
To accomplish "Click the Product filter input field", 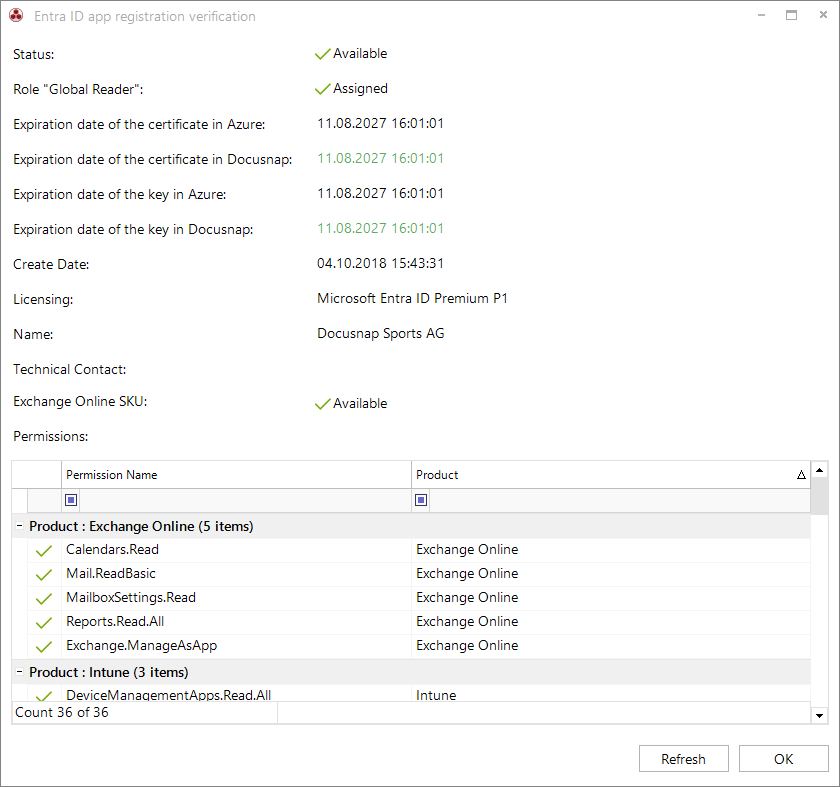I will tap(619, 500).
